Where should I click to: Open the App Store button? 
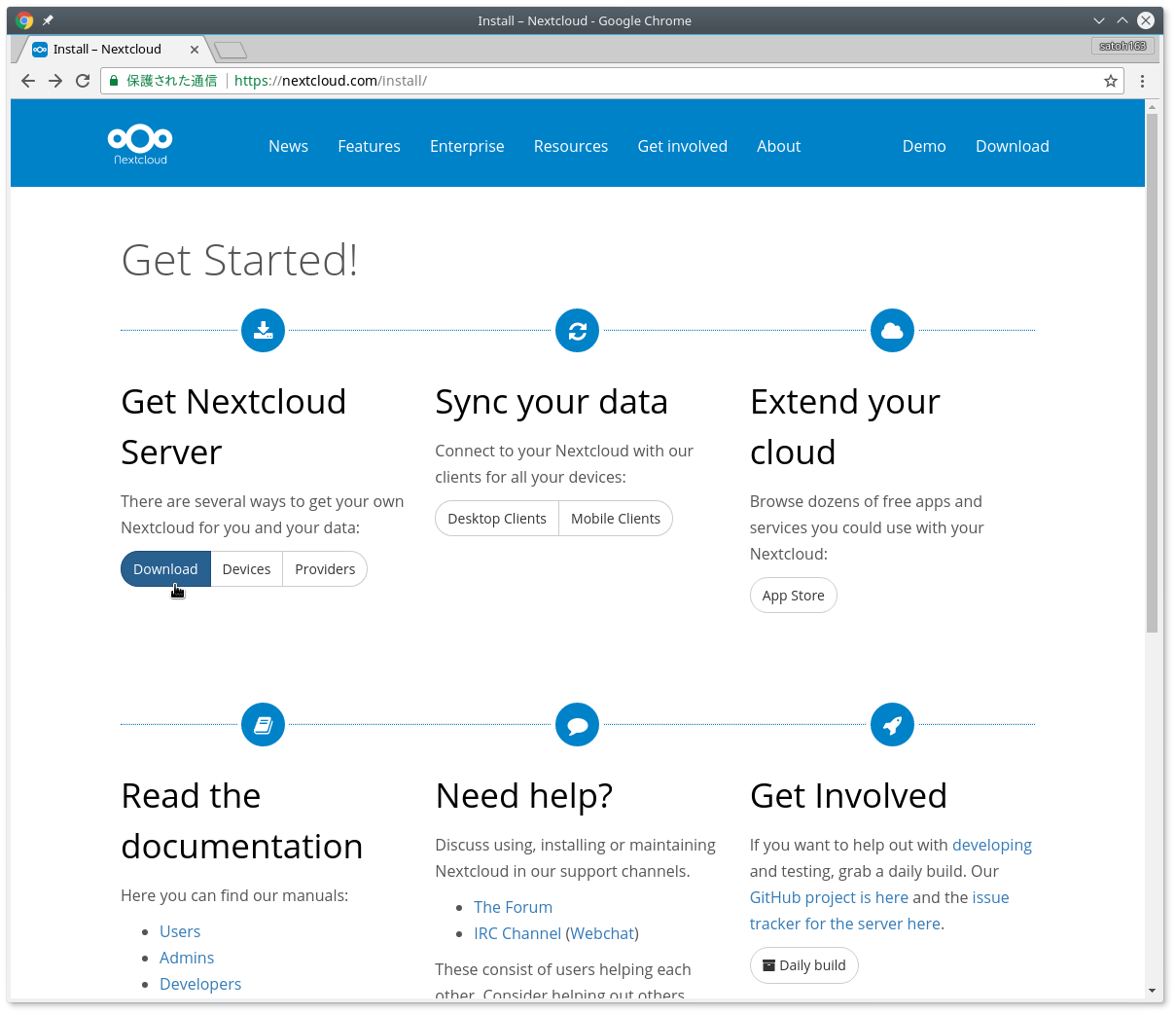[x=794, y=596]
